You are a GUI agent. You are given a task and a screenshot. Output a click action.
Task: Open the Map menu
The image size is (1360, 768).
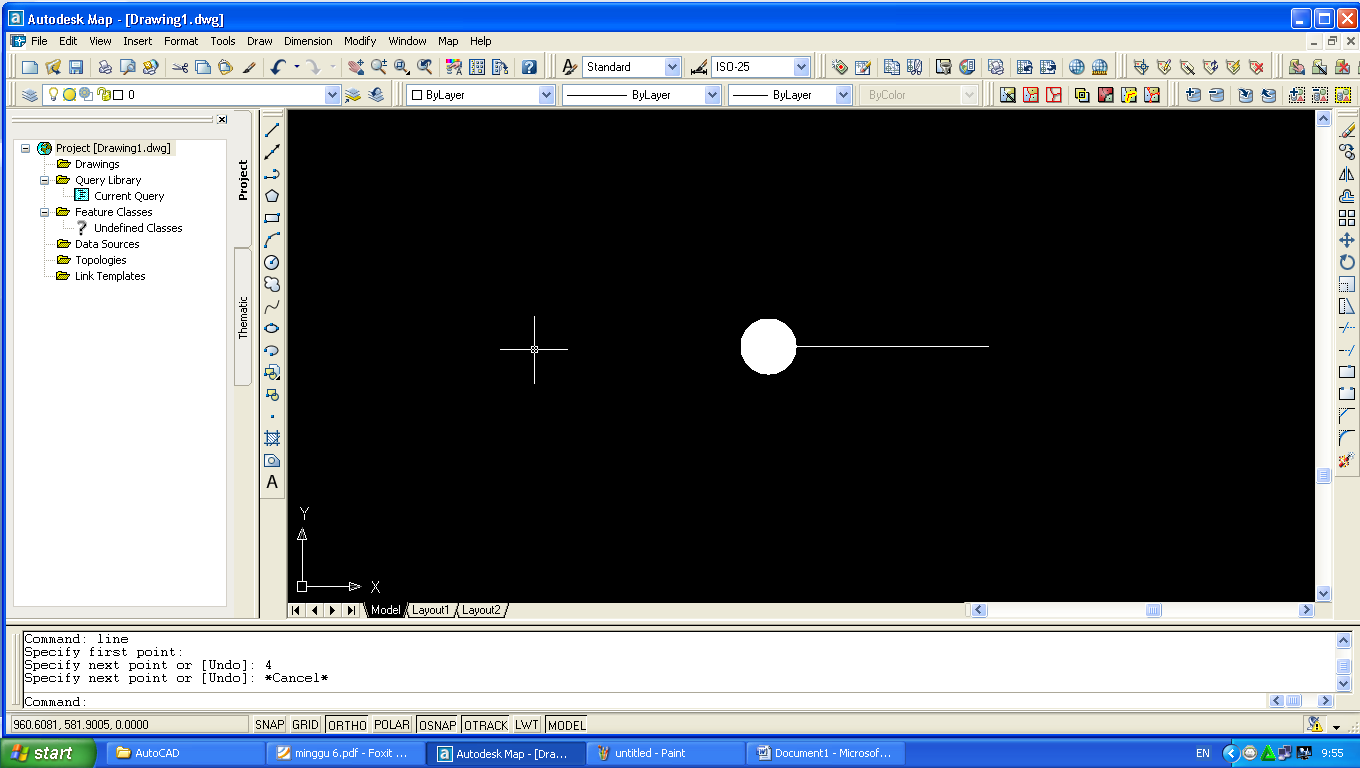[448, 41]
